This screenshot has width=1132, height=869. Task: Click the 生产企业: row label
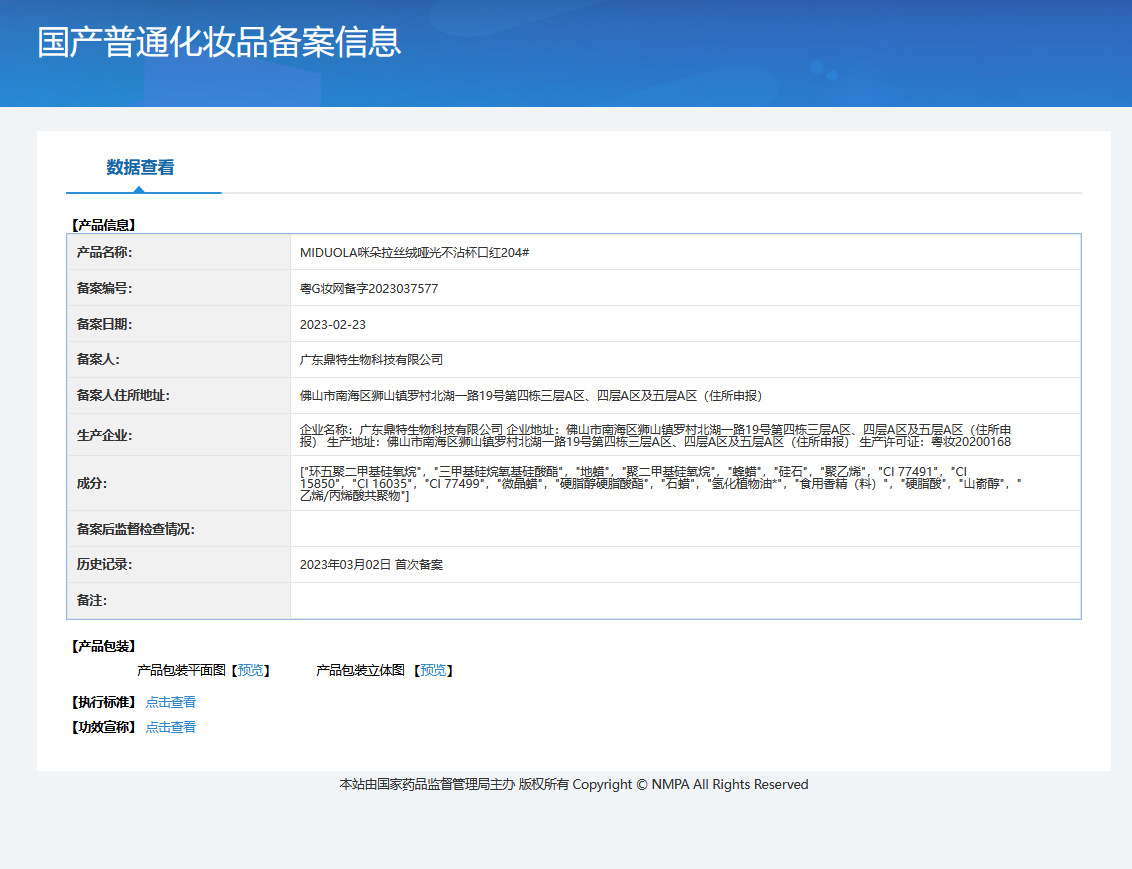104,435
